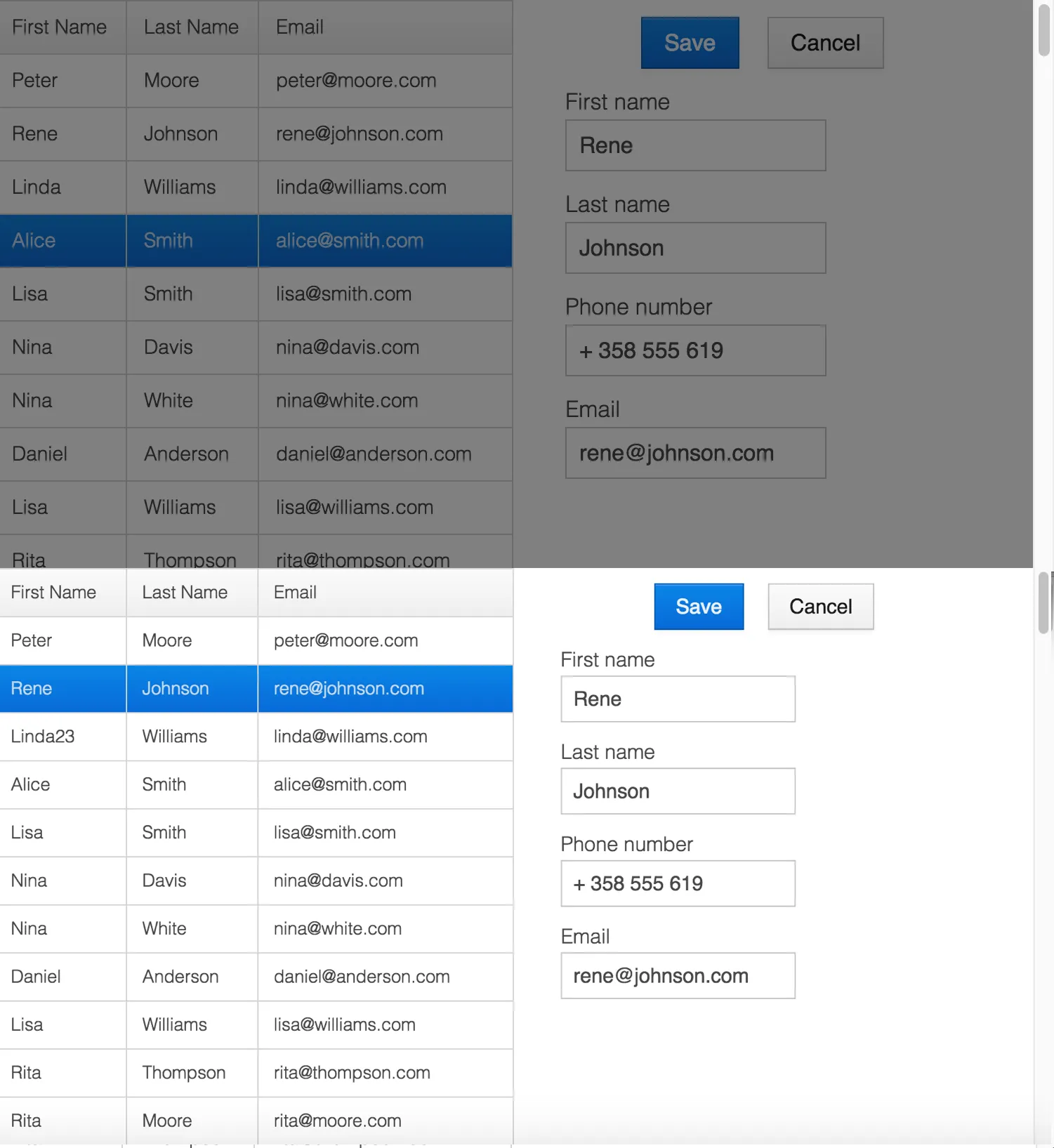Click the Phone number field in the dimmed upper form
This screenshot has width=1054, height=1148.
695,350
